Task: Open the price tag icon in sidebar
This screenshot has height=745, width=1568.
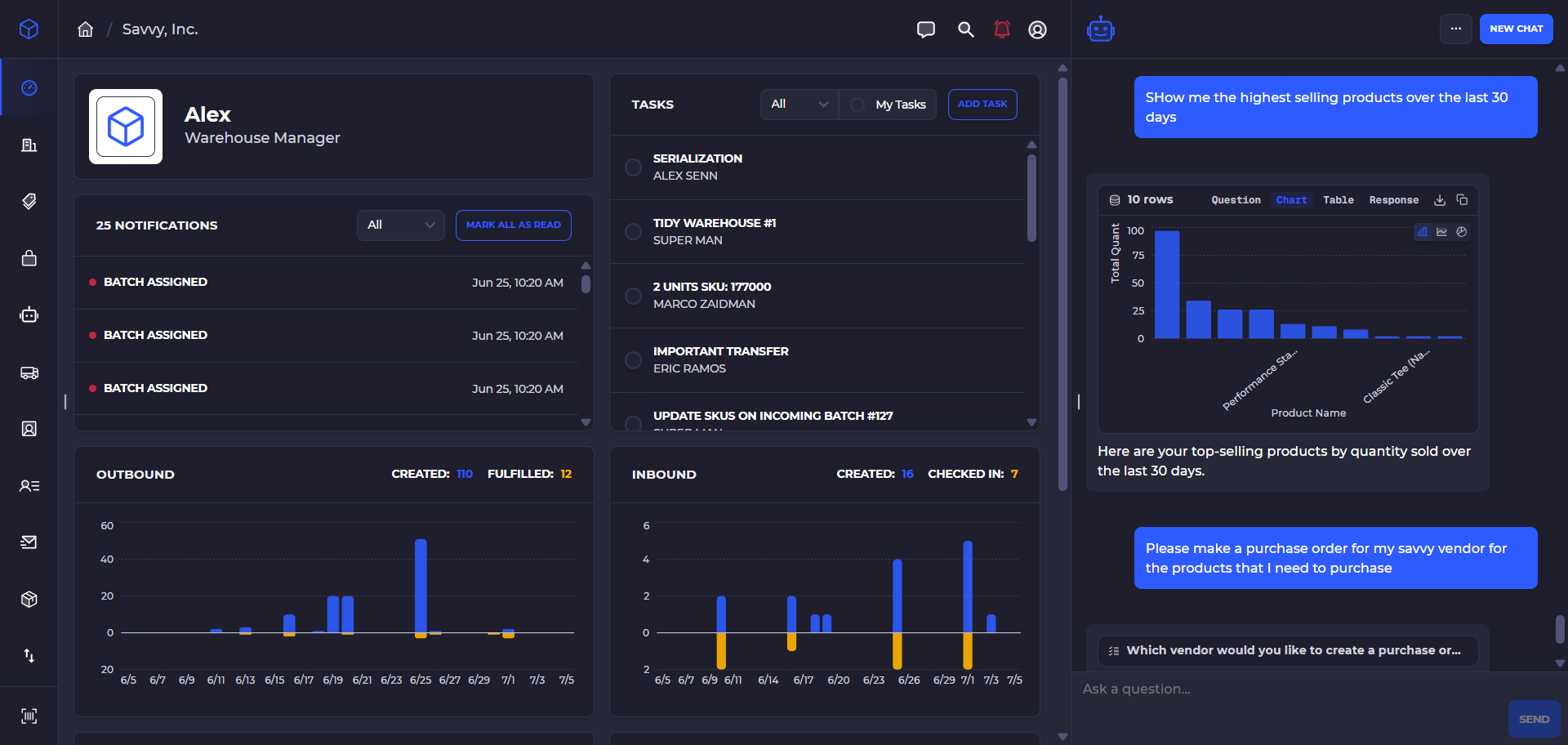Action: point(29,201)
